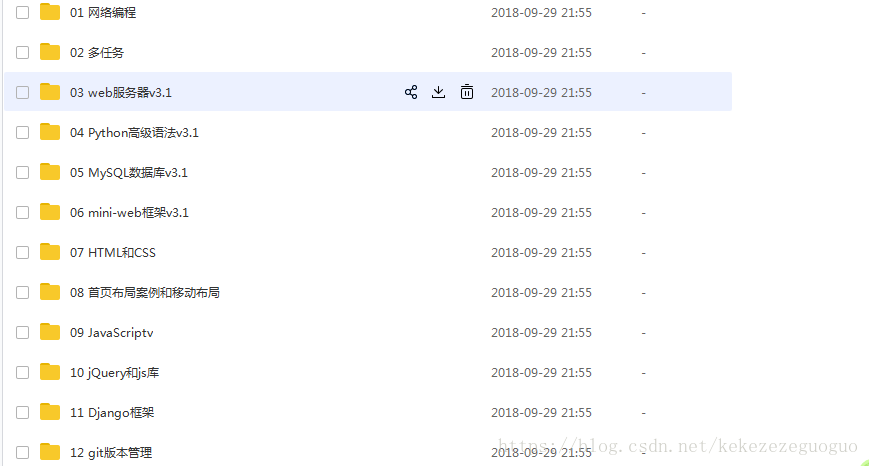Image resolution: width=869 pixels, height=466 pixels.
Task: Click the folder icon for 11 Django框架
Action: tap(50, 412)
